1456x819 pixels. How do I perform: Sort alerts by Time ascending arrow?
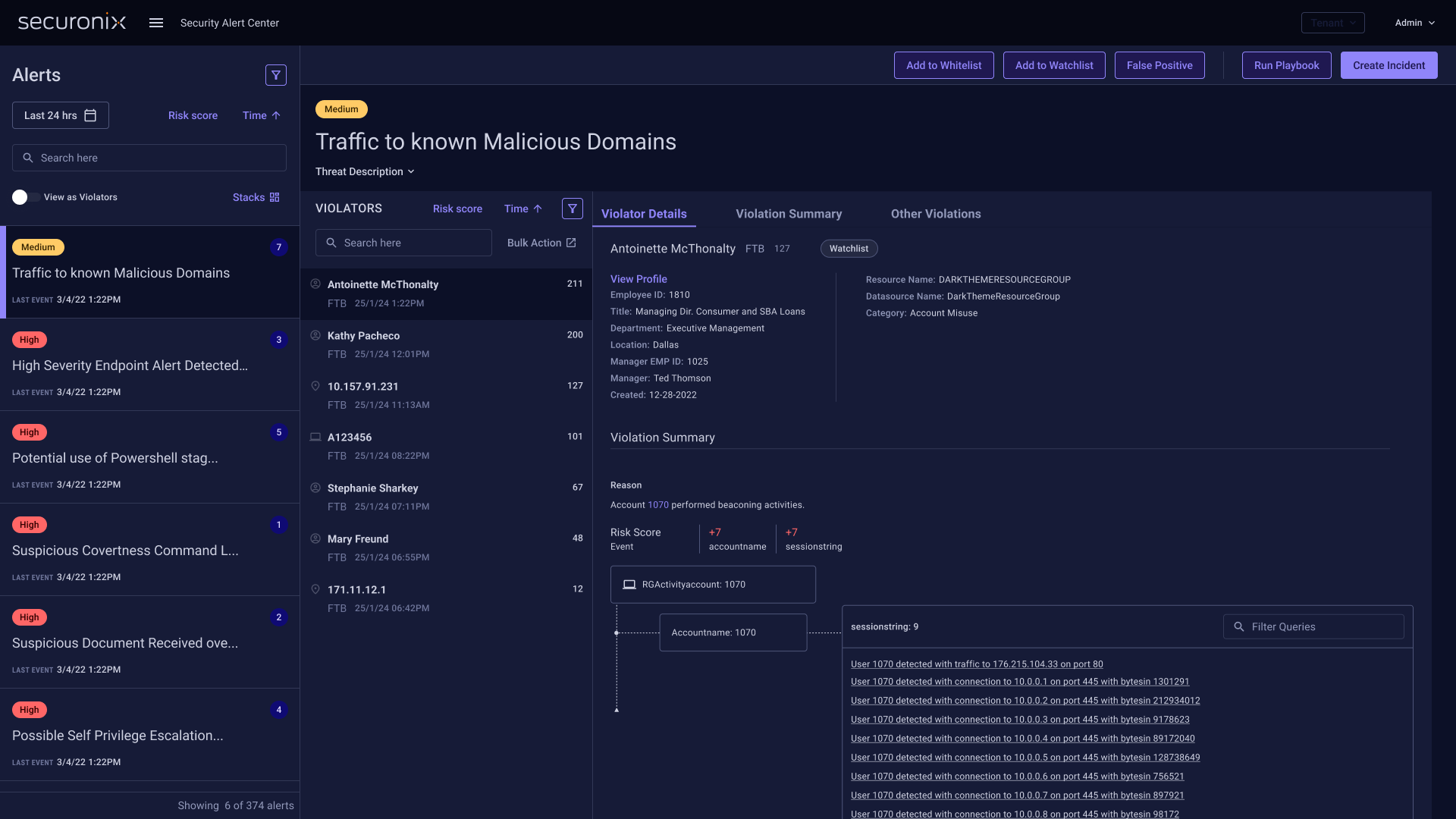click(276, 115)
